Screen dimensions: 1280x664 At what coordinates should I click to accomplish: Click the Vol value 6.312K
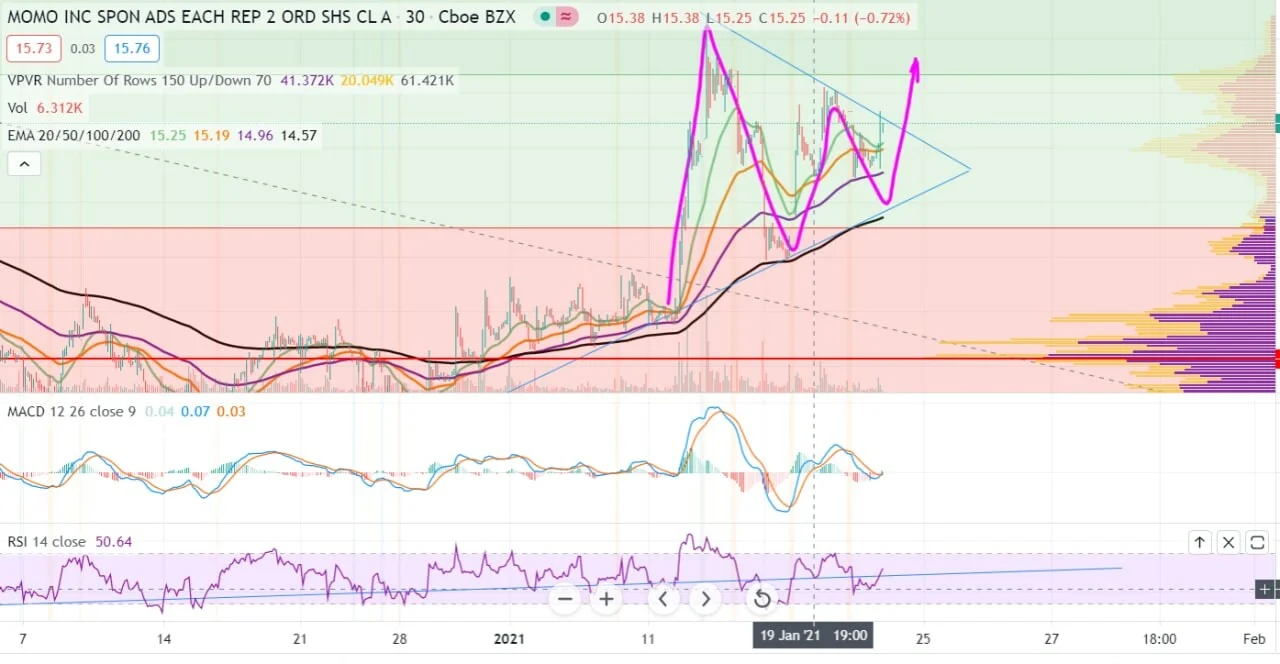pyautogui.click(x=59, y=108)
